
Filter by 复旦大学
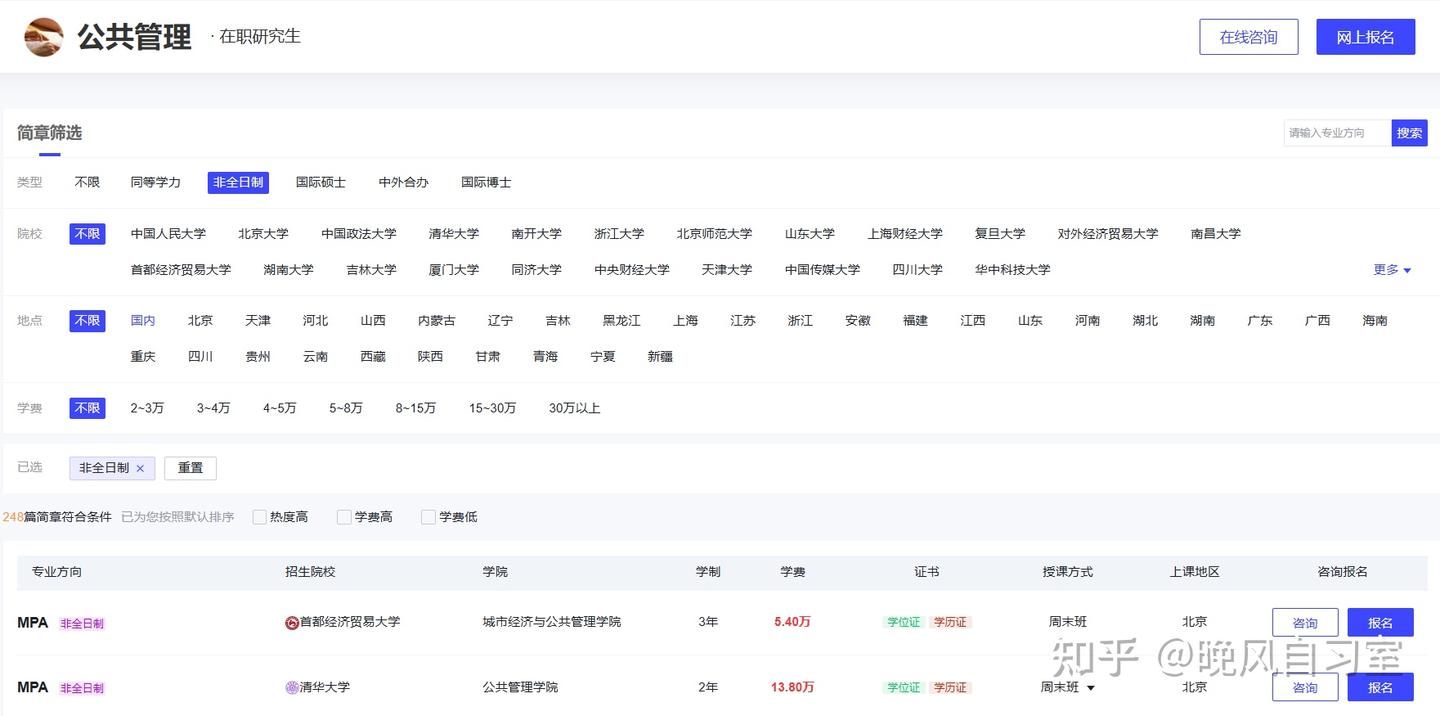(x=1000, y=234)
